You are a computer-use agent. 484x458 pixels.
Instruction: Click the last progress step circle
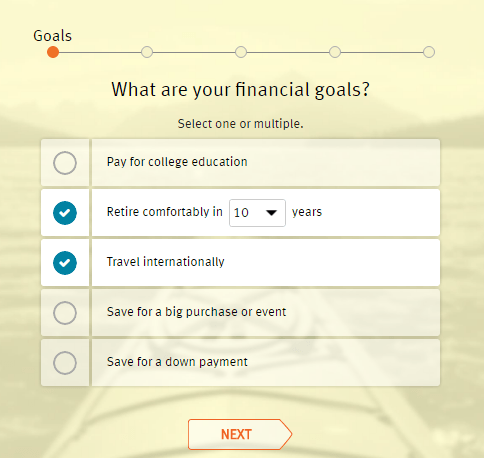[x=429, y=52]
